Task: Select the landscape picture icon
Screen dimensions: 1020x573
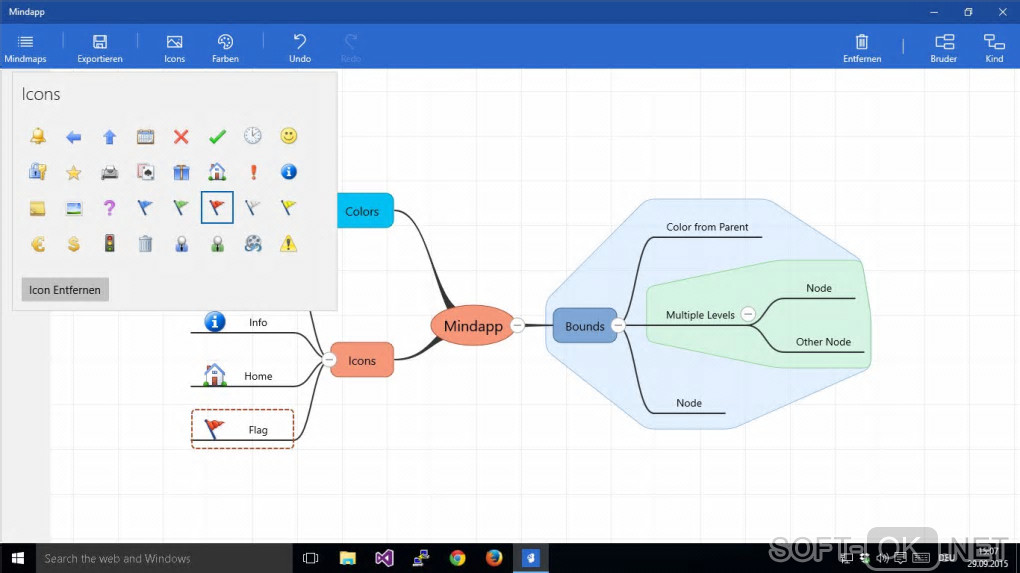Action: 74,208
